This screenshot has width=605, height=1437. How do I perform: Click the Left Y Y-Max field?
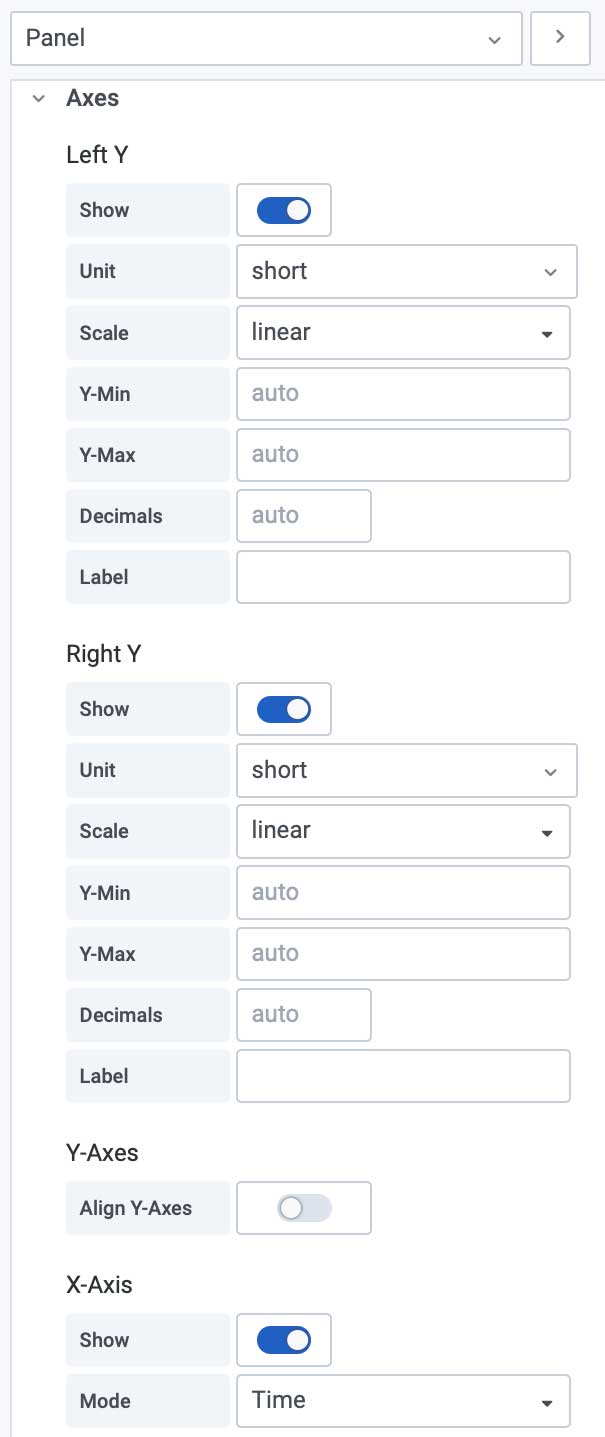click(x=403, y=454)
